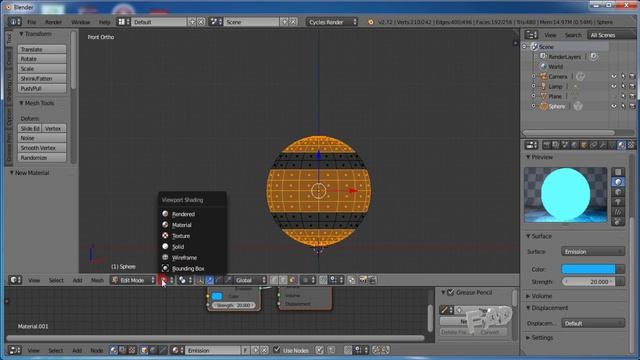Toggle the 3D manipulator widget icon
640x360 pixels.
200,280
